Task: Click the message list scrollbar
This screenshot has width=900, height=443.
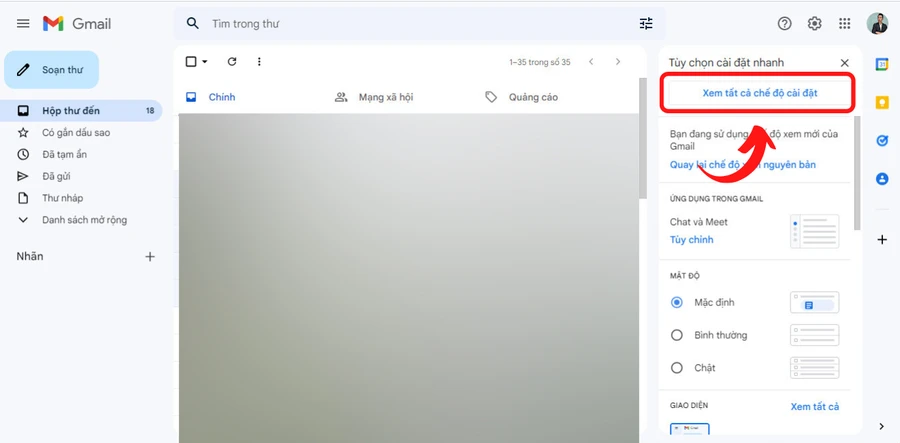Action: [642, 139]
